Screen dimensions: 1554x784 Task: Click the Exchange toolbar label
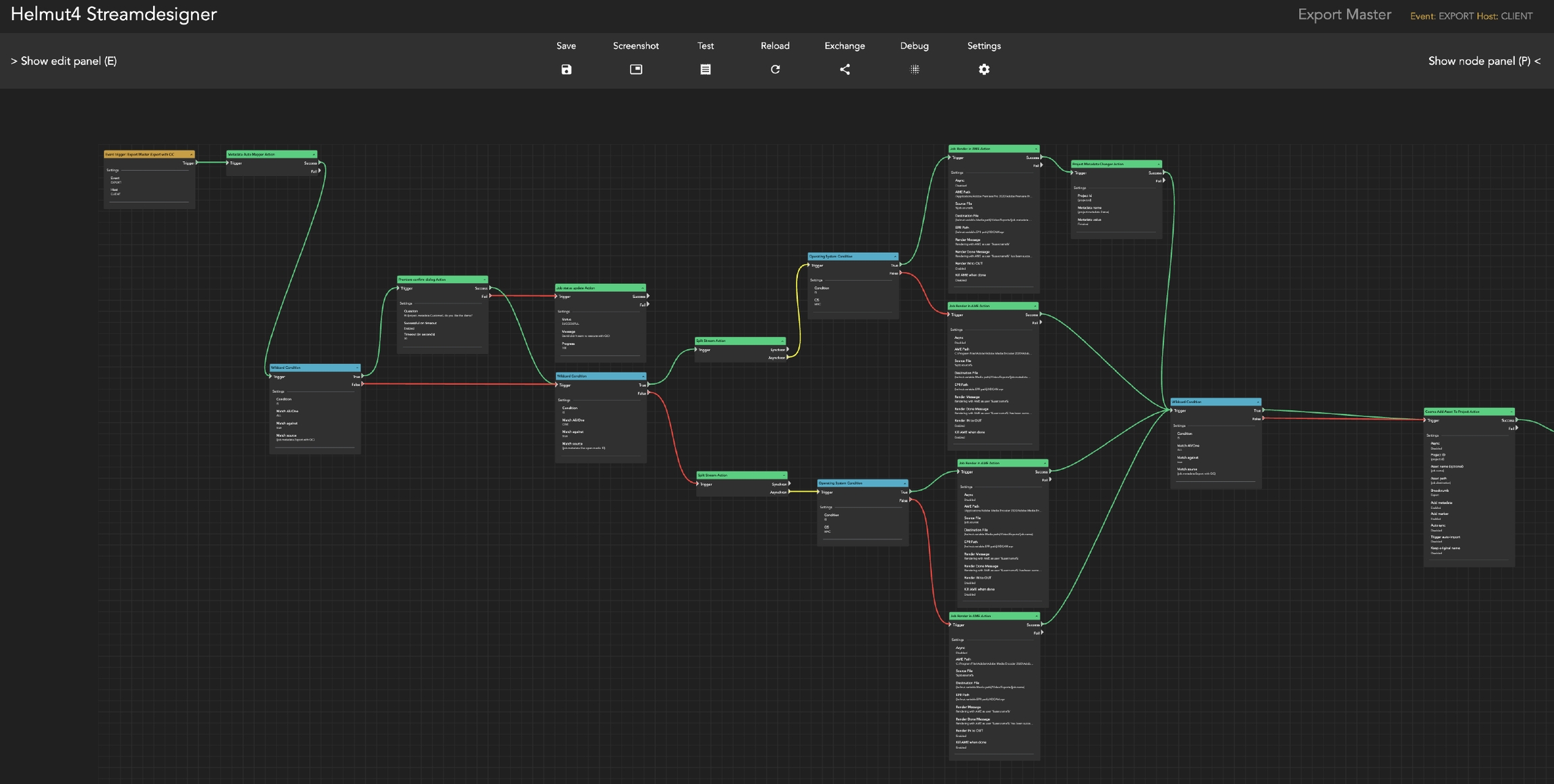(x=844, y=46)
